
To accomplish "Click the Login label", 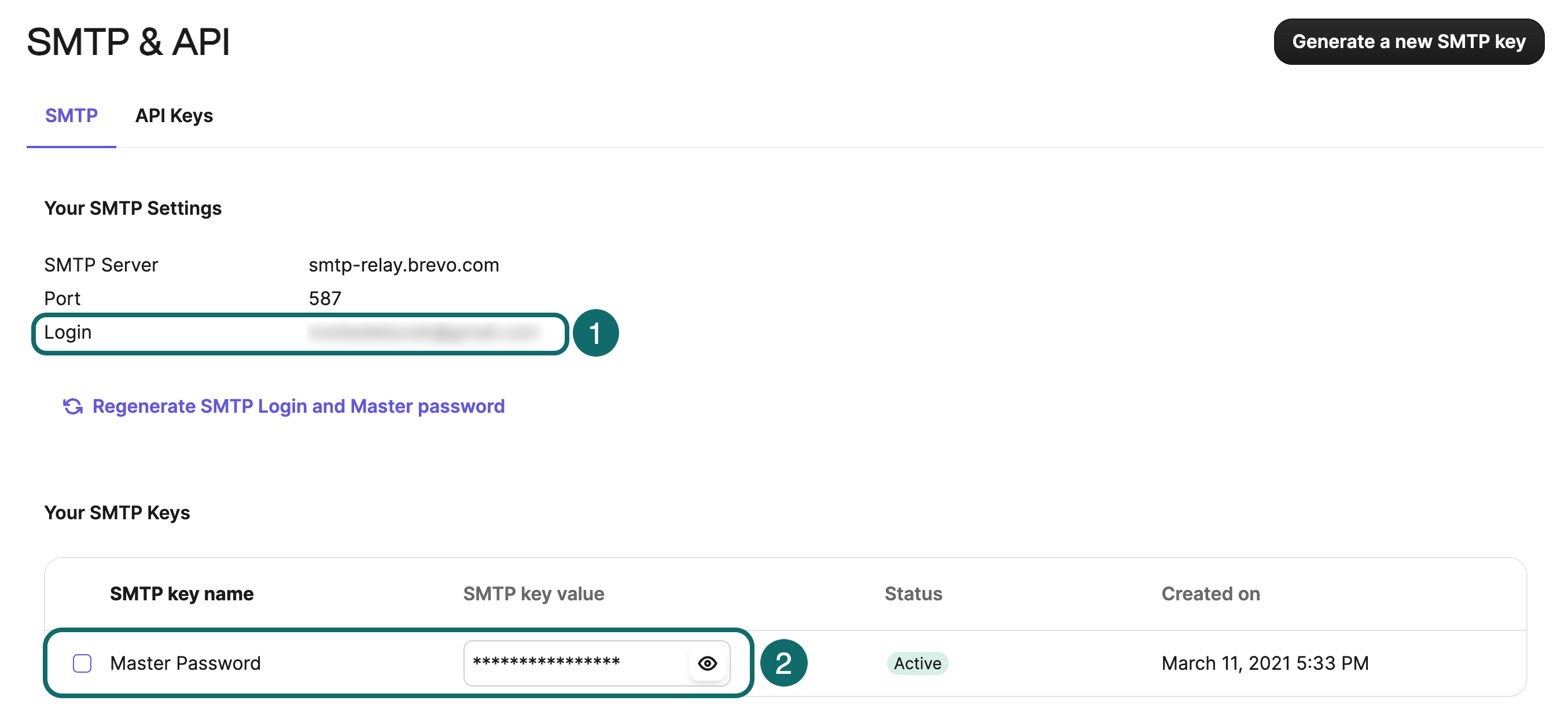I will [x=68, y=332].
